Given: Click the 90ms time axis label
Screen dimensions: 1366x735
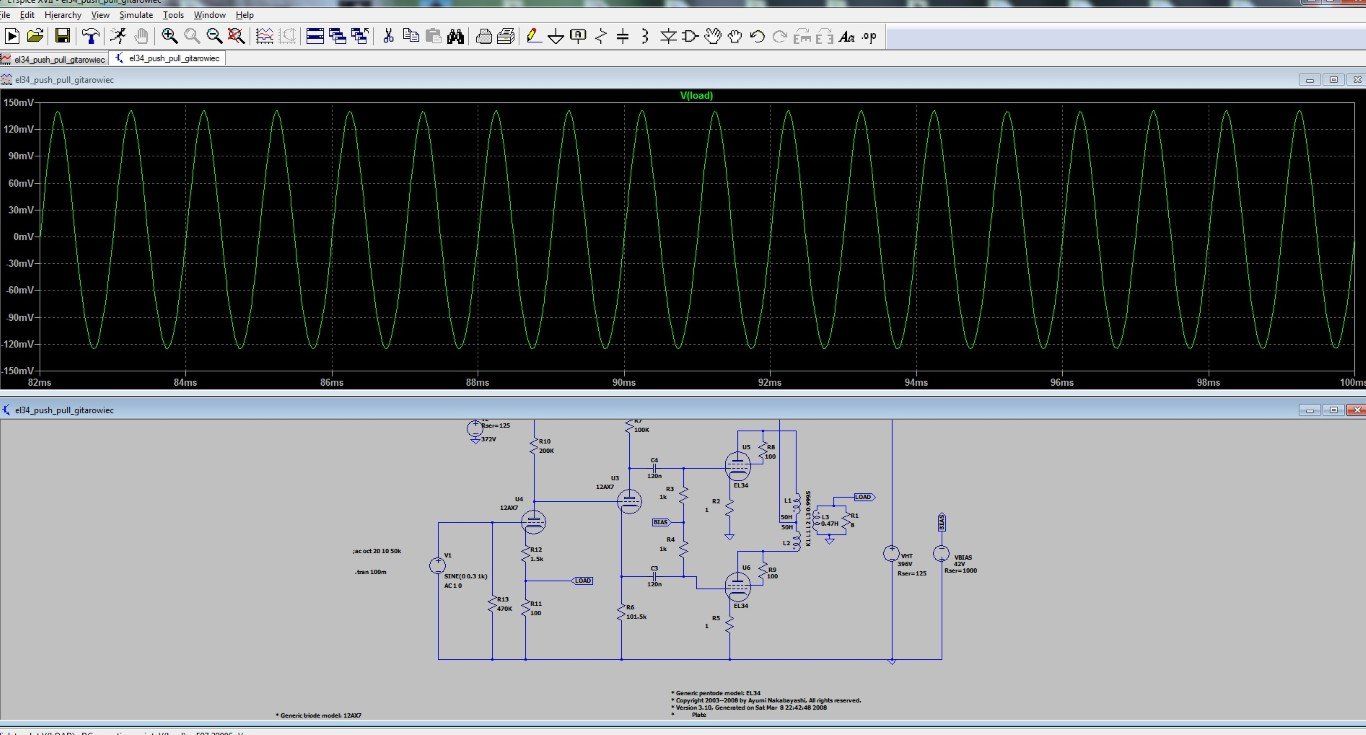Looking at the screenshot, I should tap(624, 383).
